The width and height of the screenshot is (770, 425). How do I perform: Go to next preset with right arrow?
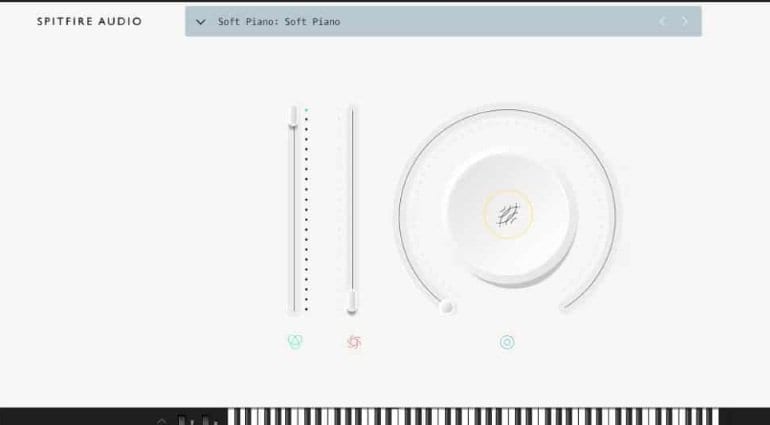[x=685, y=21]
